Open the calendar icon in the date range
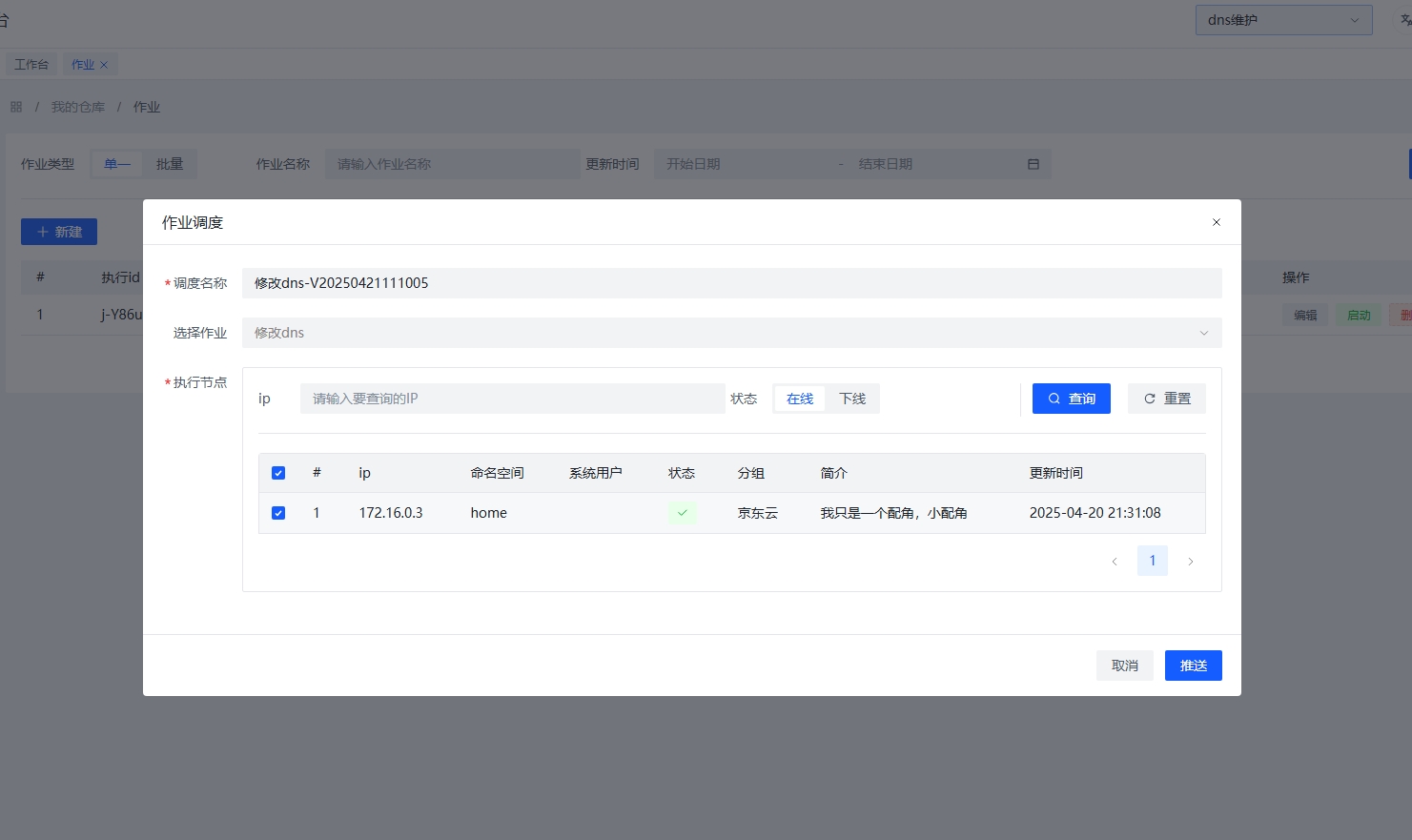Viewport: 1412px width, 840px height. coord(1033,164)
